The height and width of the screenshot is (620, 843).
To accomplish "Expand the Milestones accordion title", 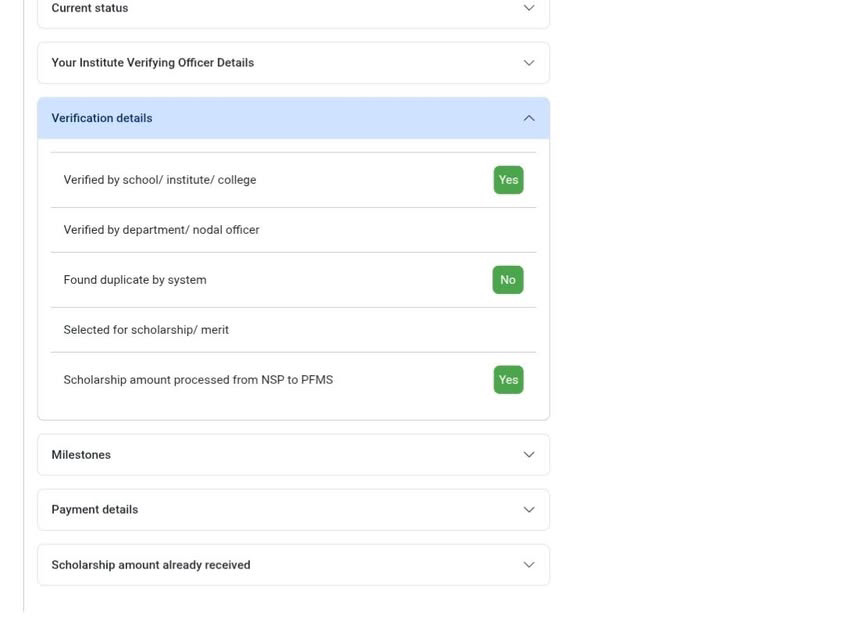I will click(81, 455).
